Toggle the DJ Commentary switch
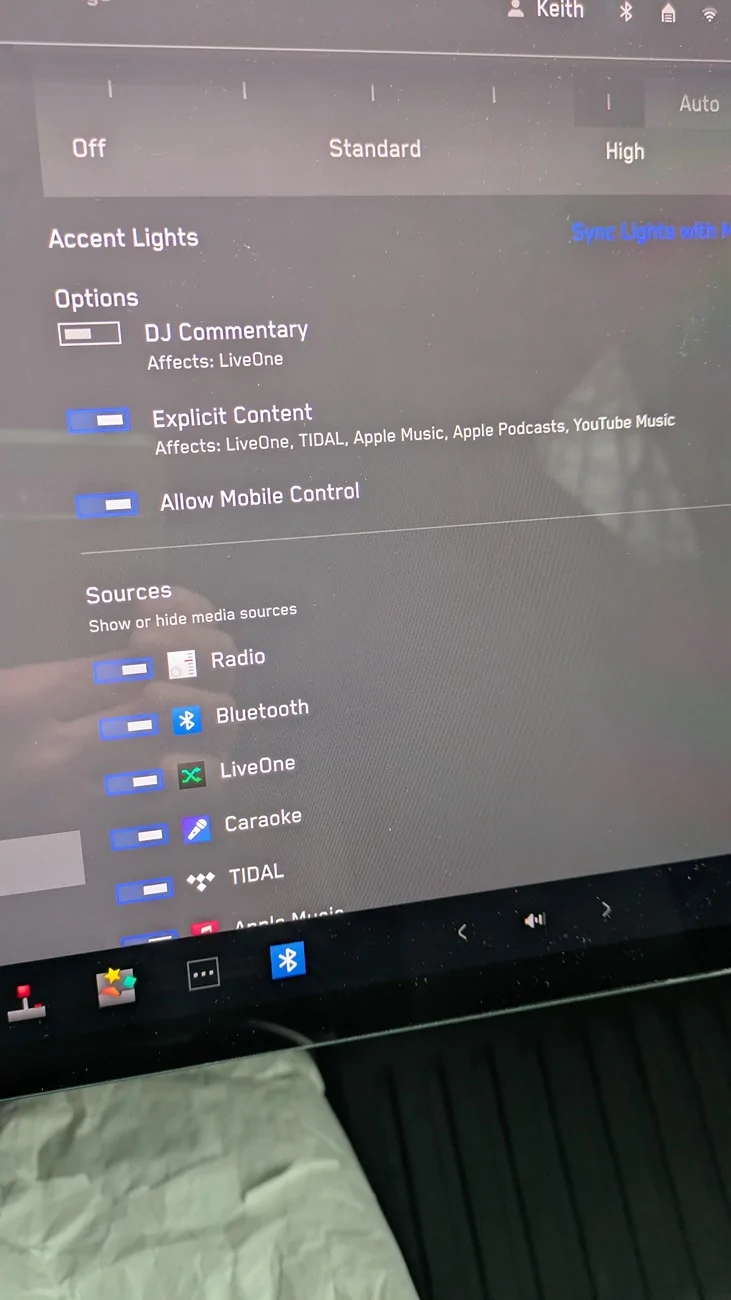This screenshot has height=1300, width=731. (90, 333)
